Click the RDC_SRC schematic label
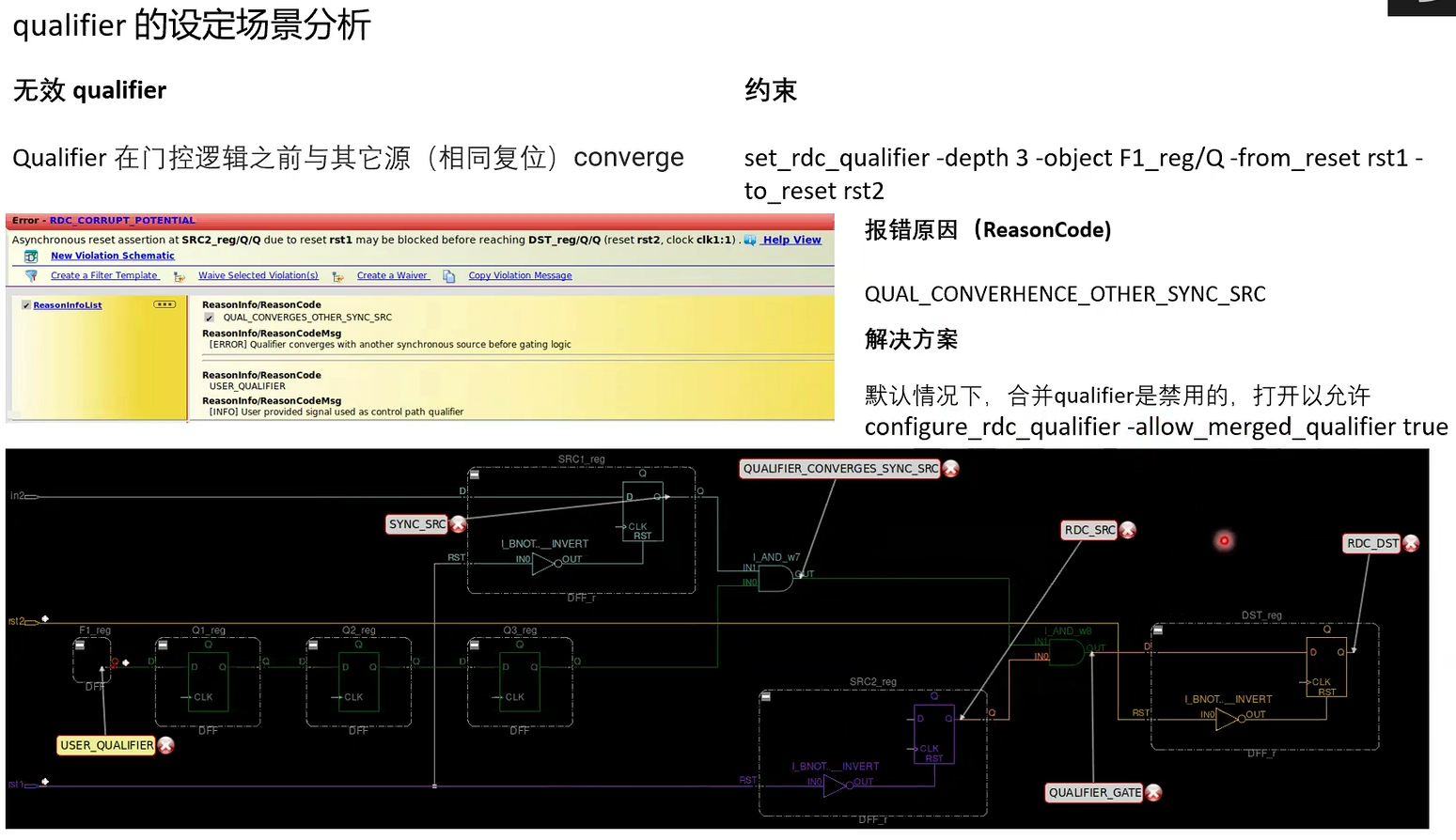 1090,530
